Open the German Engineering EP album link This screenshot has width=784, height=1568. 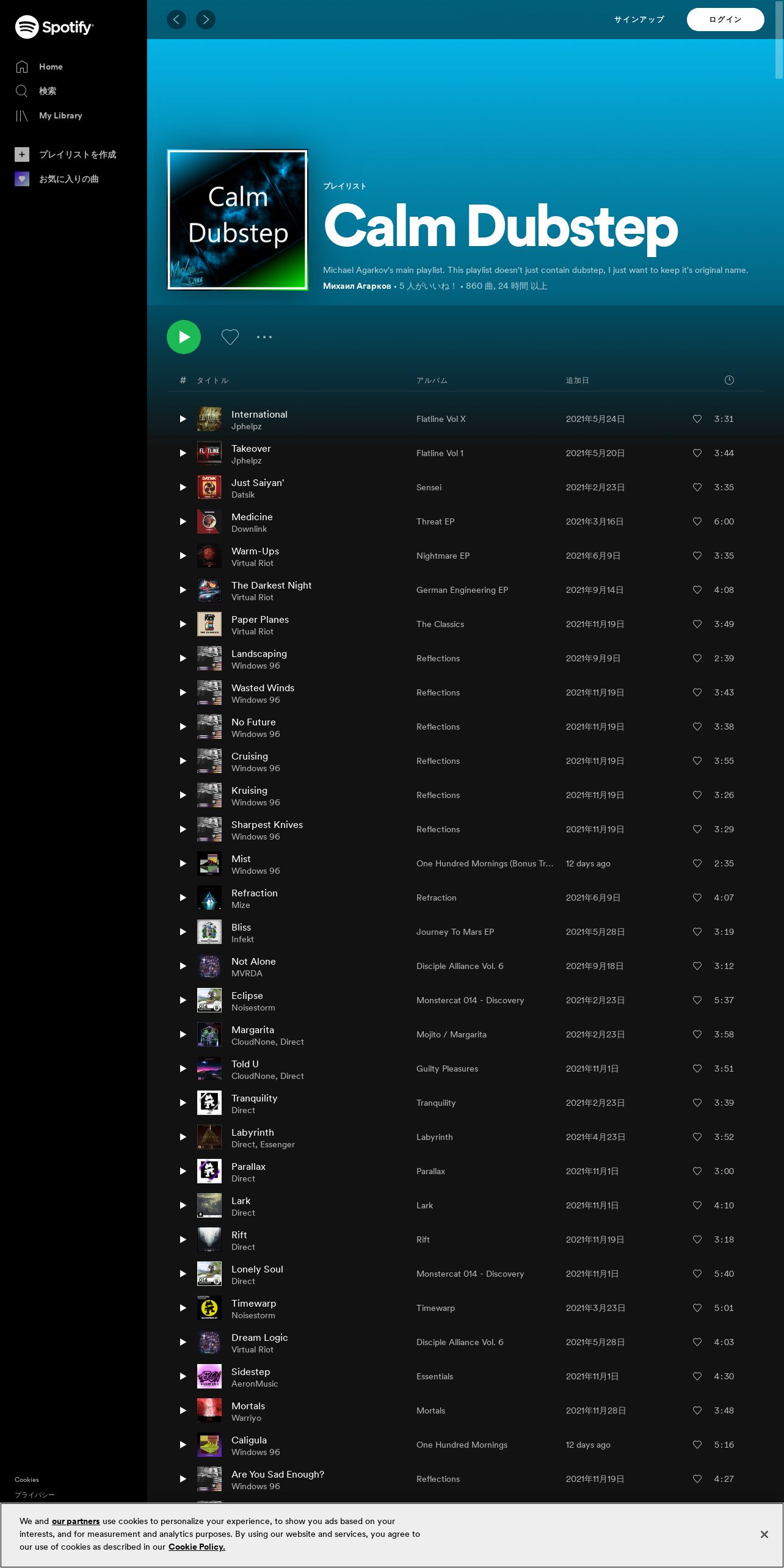(462, 590)
